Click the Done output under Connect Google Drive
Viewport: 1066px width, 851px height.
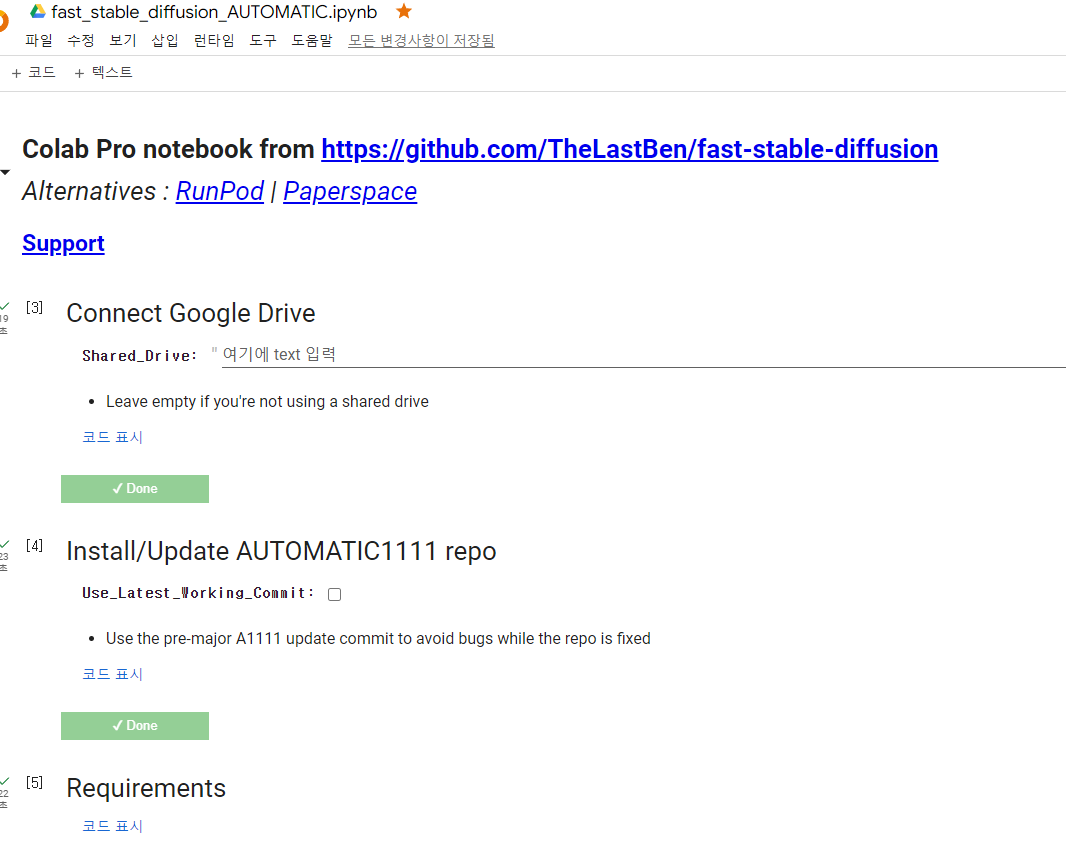tap(135, 489)
